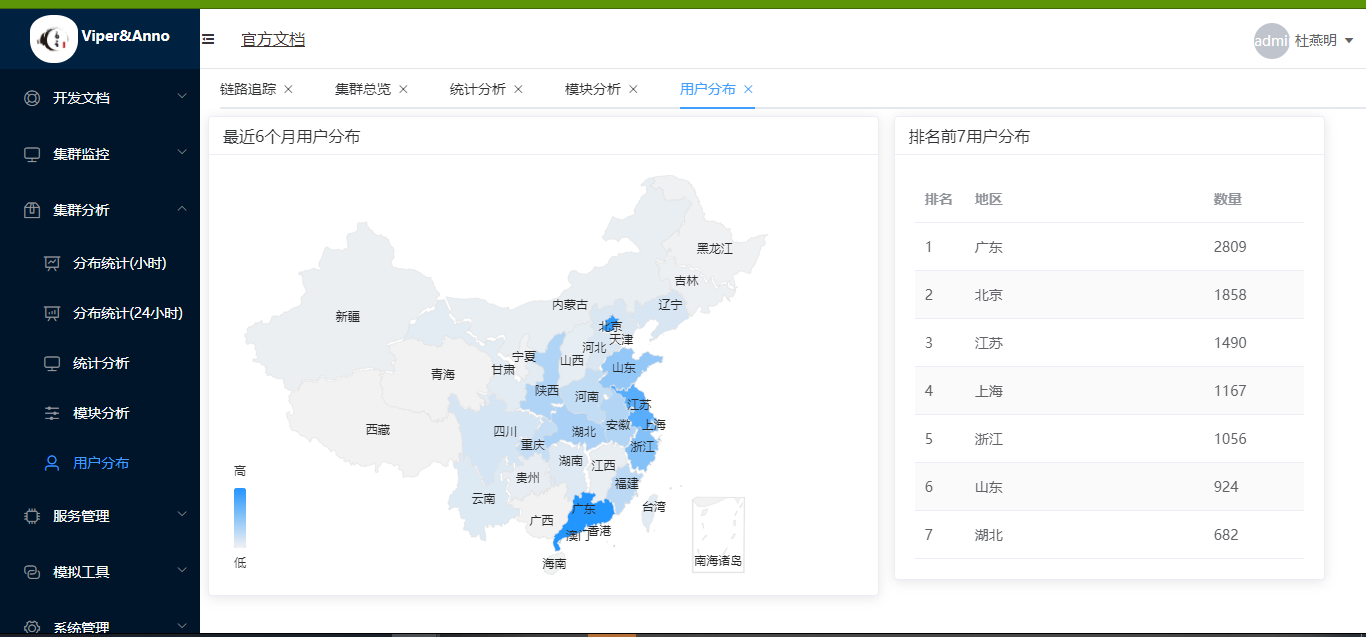The height and width of the screenshot is (637, 1366).
Task: Click 山东 province on the map
Action: 624,368
